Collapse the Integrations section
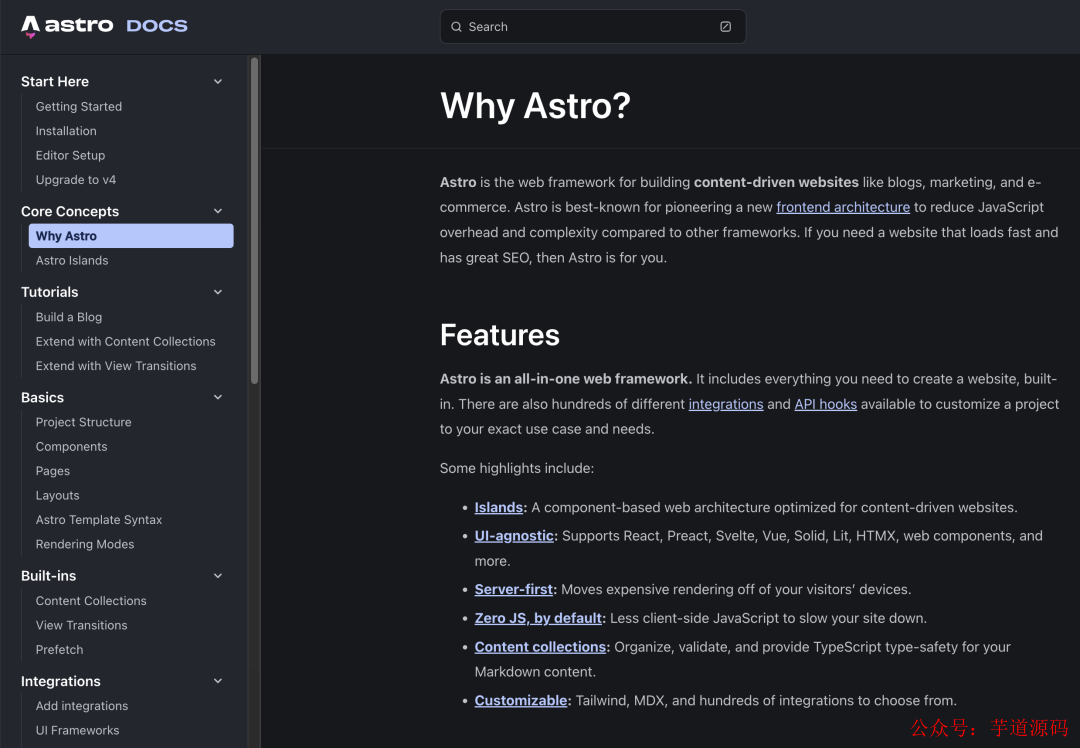 pos(218,681)
